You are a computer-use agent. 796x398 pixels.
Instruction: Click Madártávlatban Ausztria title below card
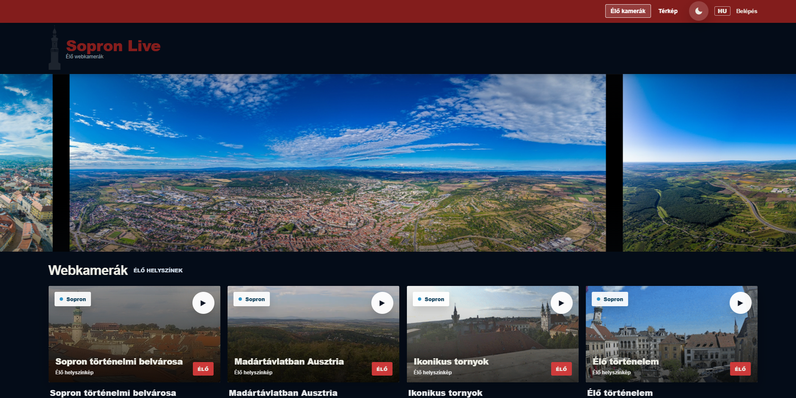pyautogui.click(x=283, y=393)
